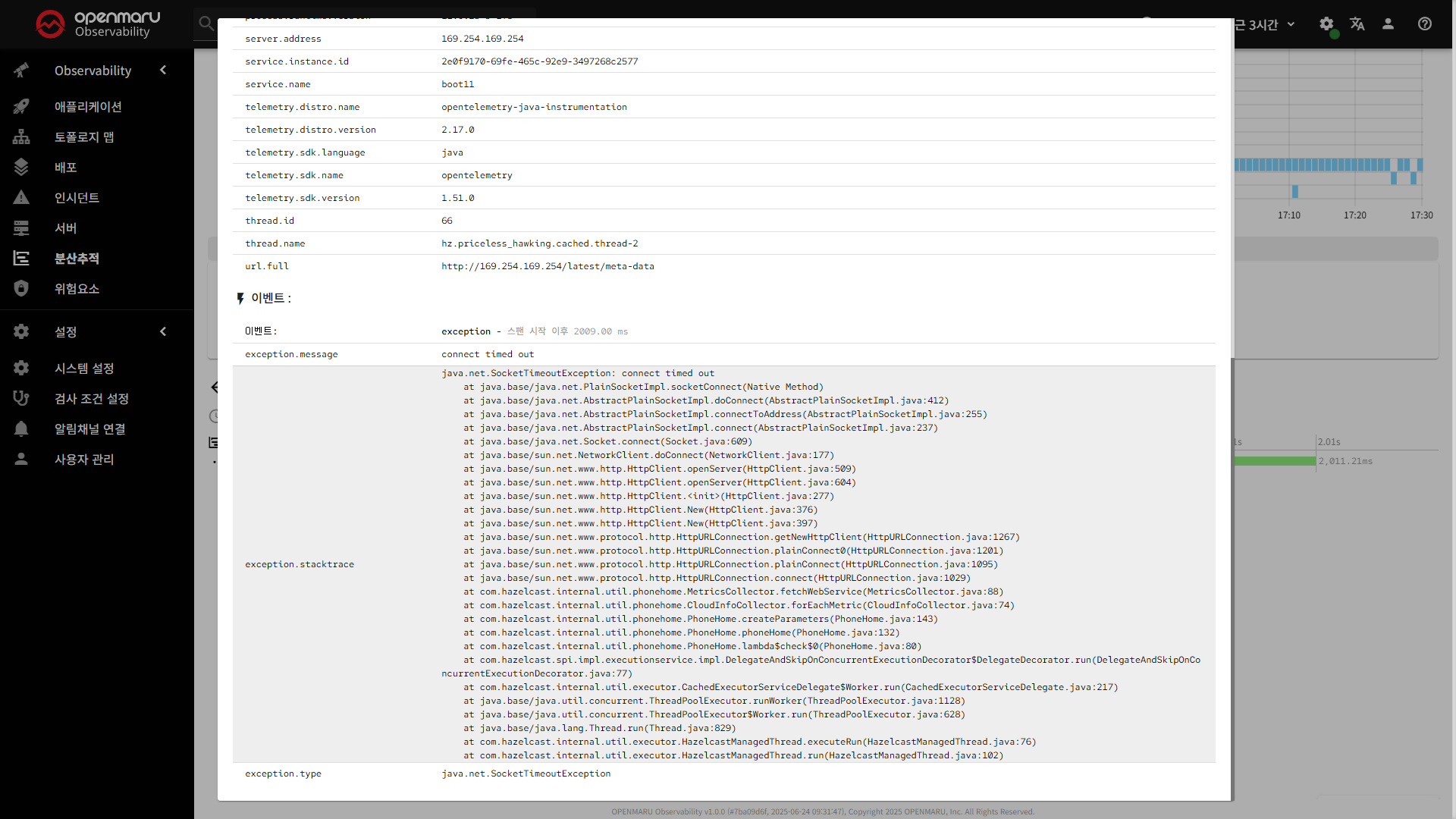This screenshot has height=819, width=1456.
Task: Collapse the Observability sidebar section
Action: pos(163,71)
